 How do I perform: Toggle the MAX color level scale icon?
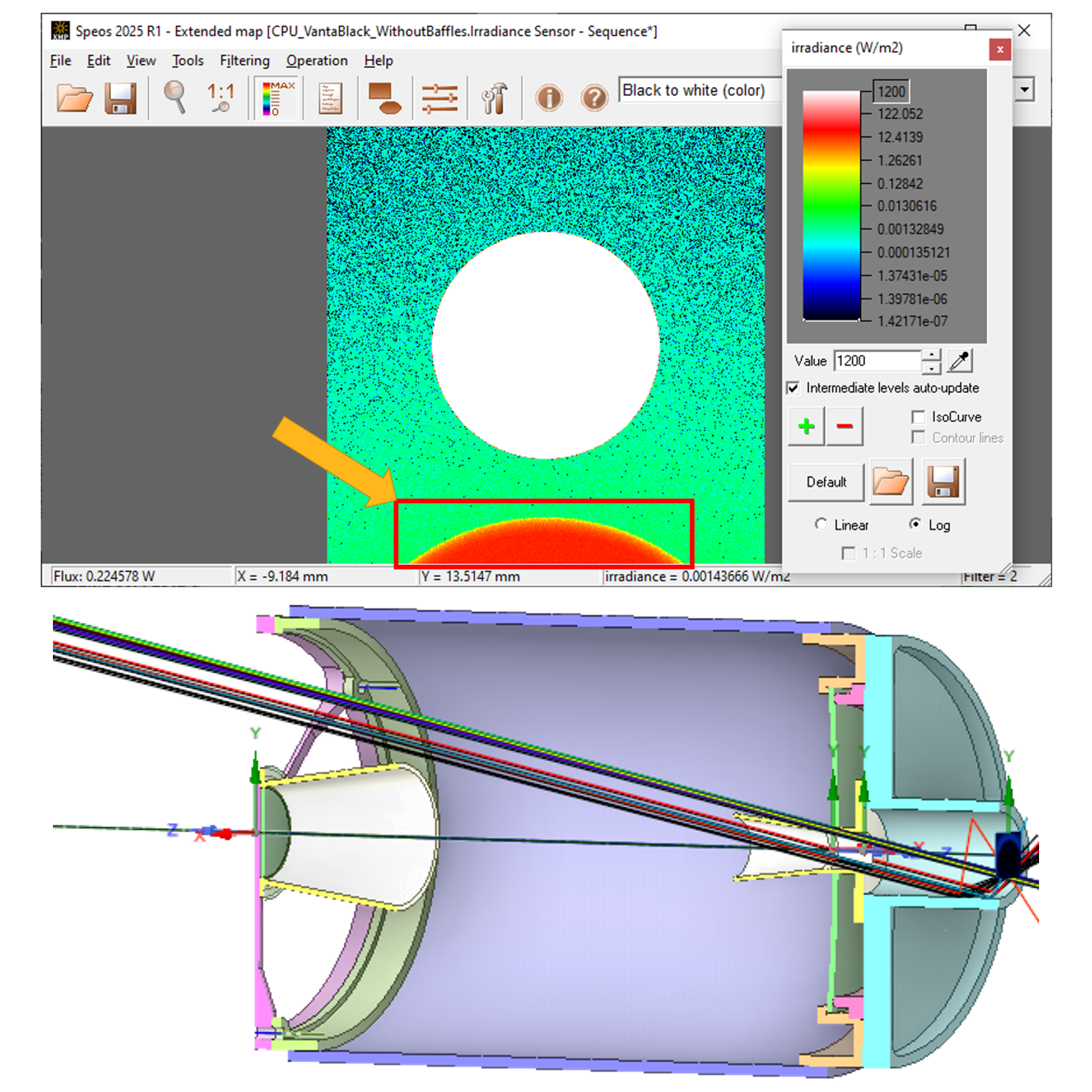click(277, 97)
